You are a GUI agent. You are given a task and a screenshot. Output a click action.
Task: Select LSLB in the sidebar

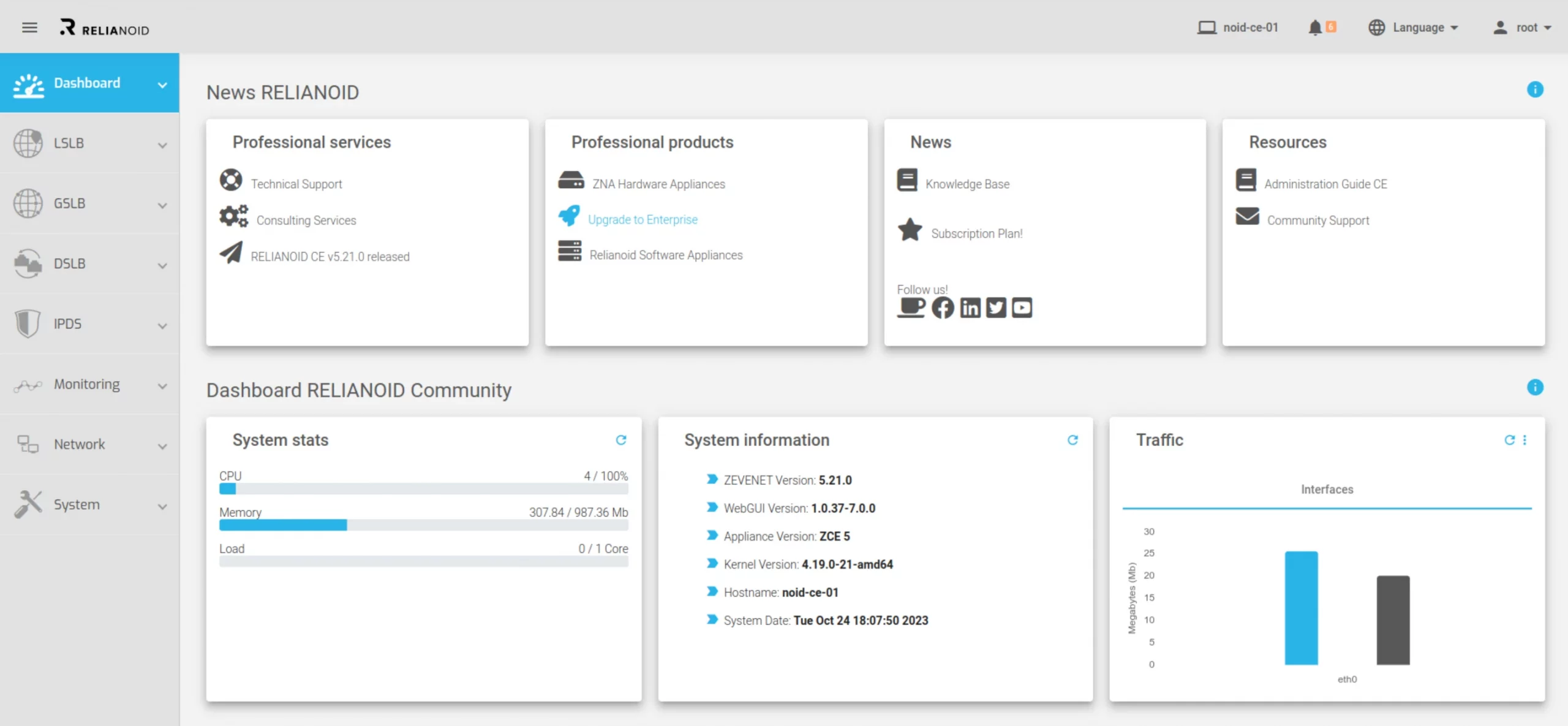tap(89, 143)
